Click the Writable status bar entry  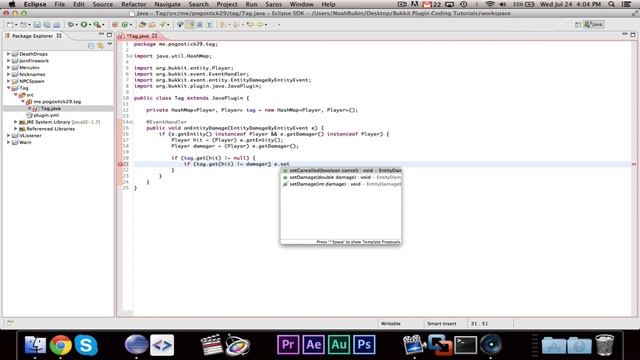pos(391,323)
